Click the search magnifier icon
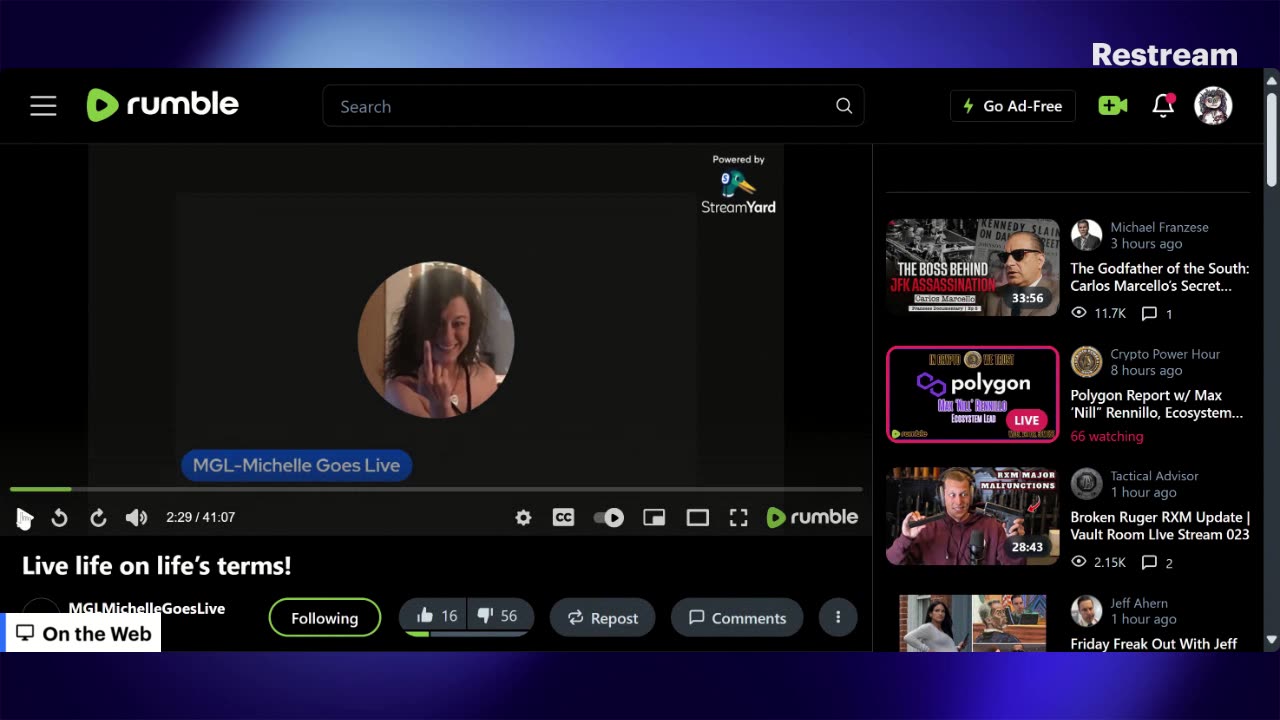The height and width of the screenshot is (720, 1280). point(844,106)
